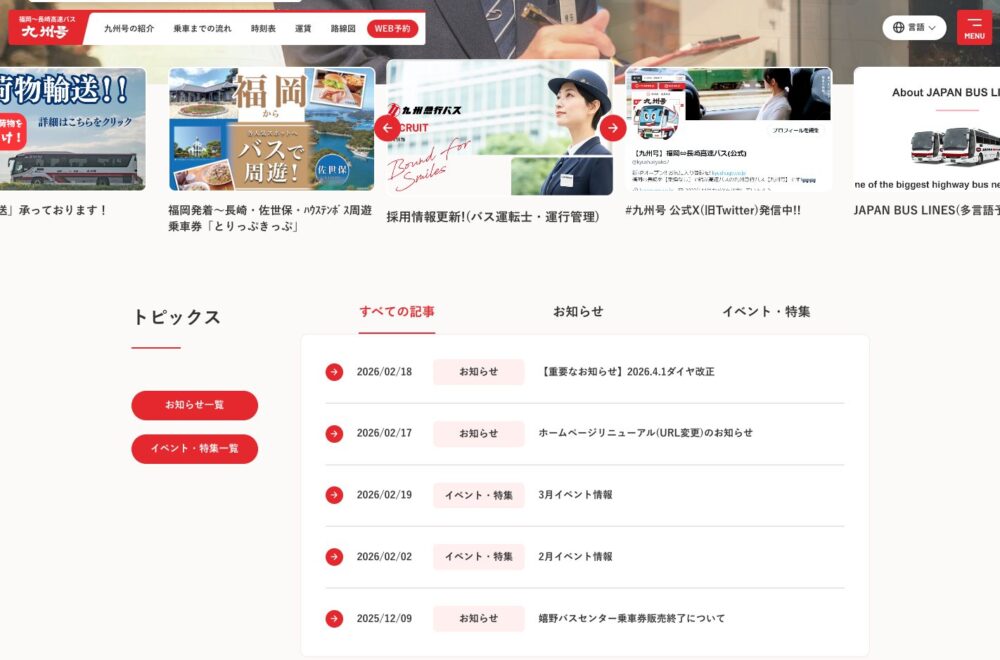Open the red hamburger MENU button
This screenshot has height=660, width=1000.
point(974,28)
